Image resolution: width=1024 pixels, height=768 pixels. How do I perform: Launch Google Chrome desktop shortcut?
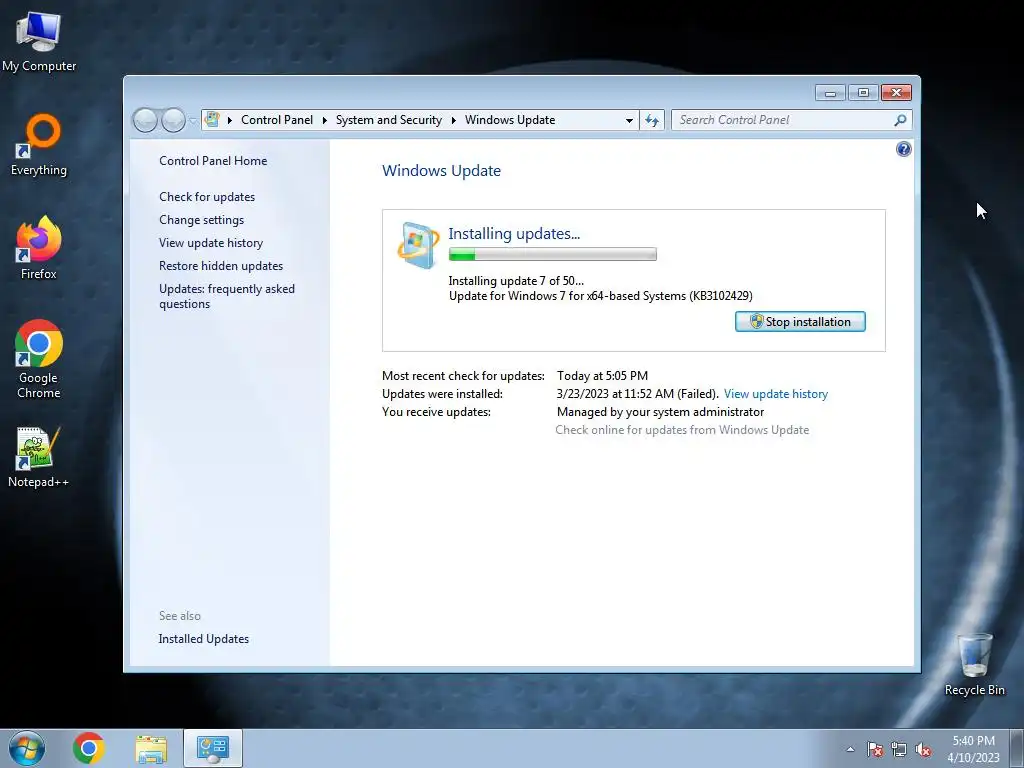pos(39,359)
